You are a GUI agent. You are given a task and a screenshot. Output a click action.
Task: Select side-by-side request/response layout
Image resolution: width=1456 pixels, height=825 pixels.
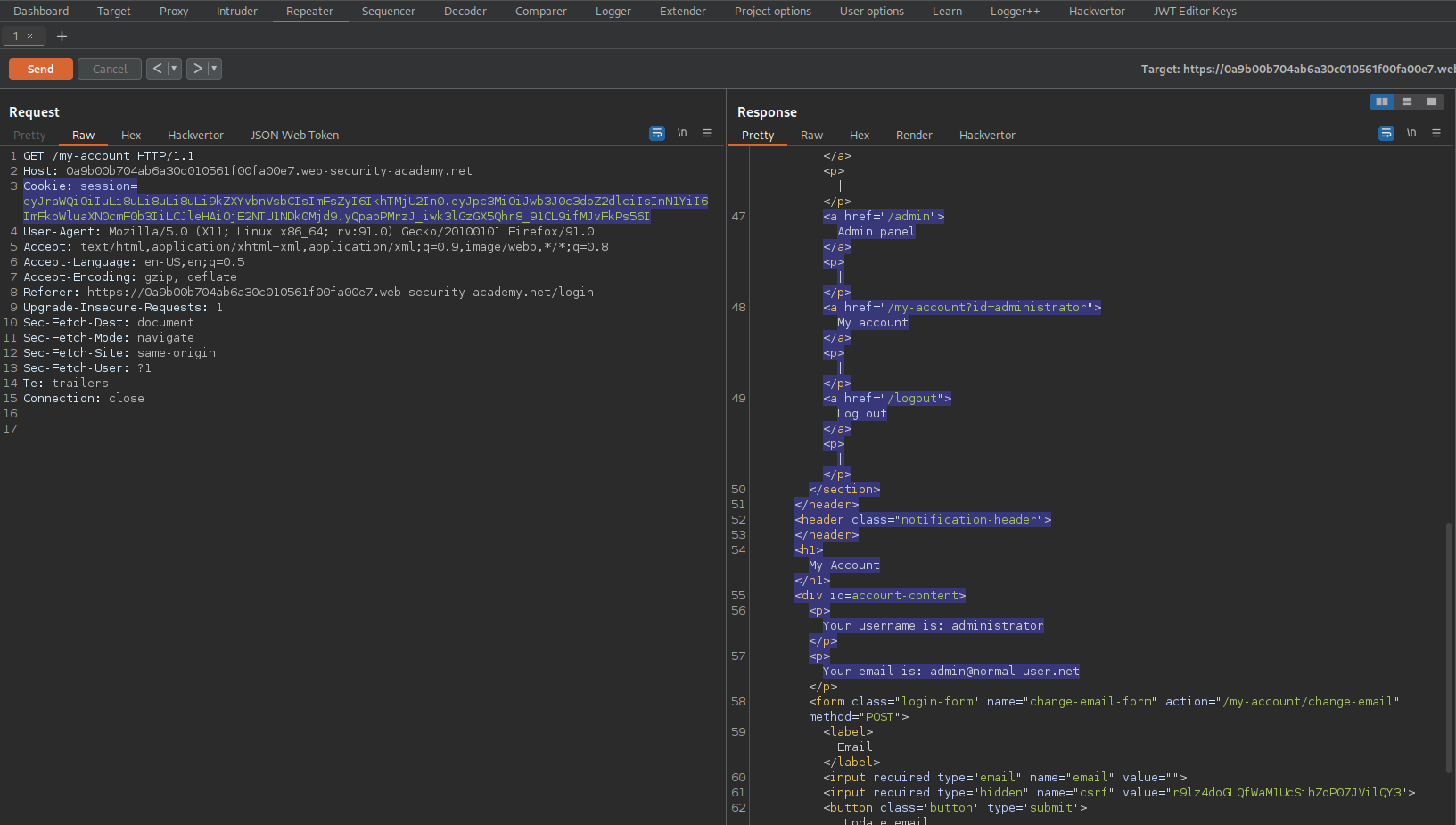pyautogui.click(x=1382, y=102)
